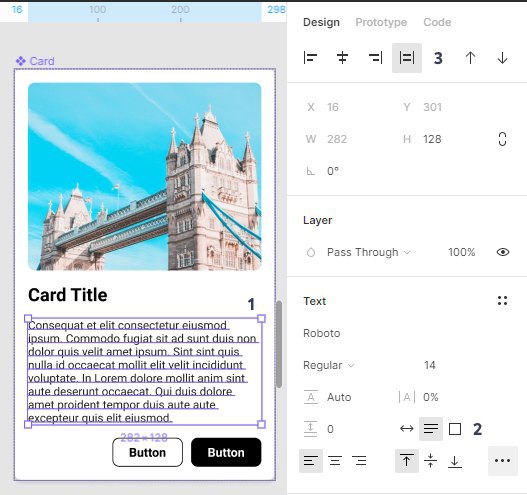Click the letter spacing 0% field
The width and height of the screenshot is (527, 495).
(431, 397)
